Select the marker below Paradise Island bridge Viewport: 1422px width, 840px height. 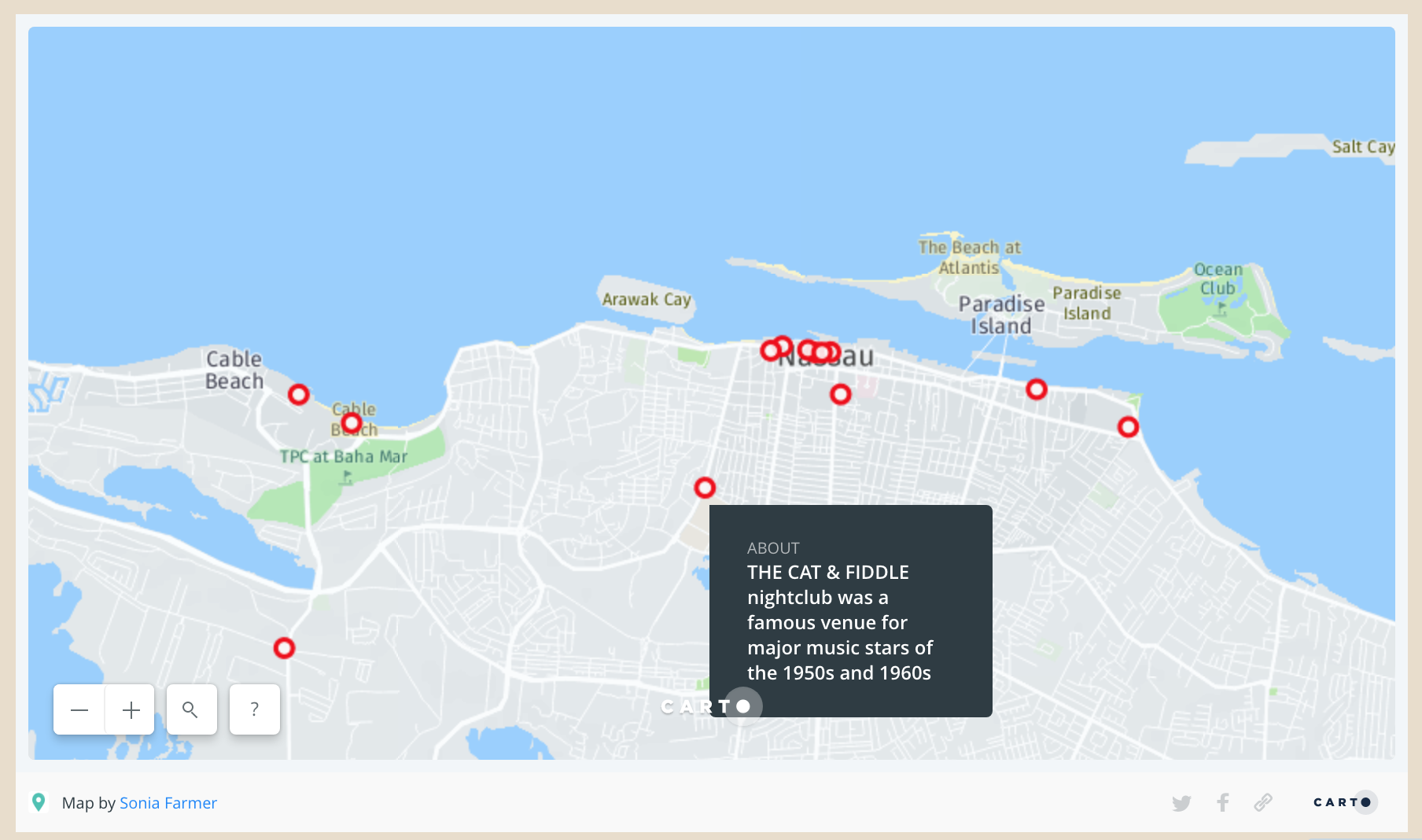coord(1037,389)
